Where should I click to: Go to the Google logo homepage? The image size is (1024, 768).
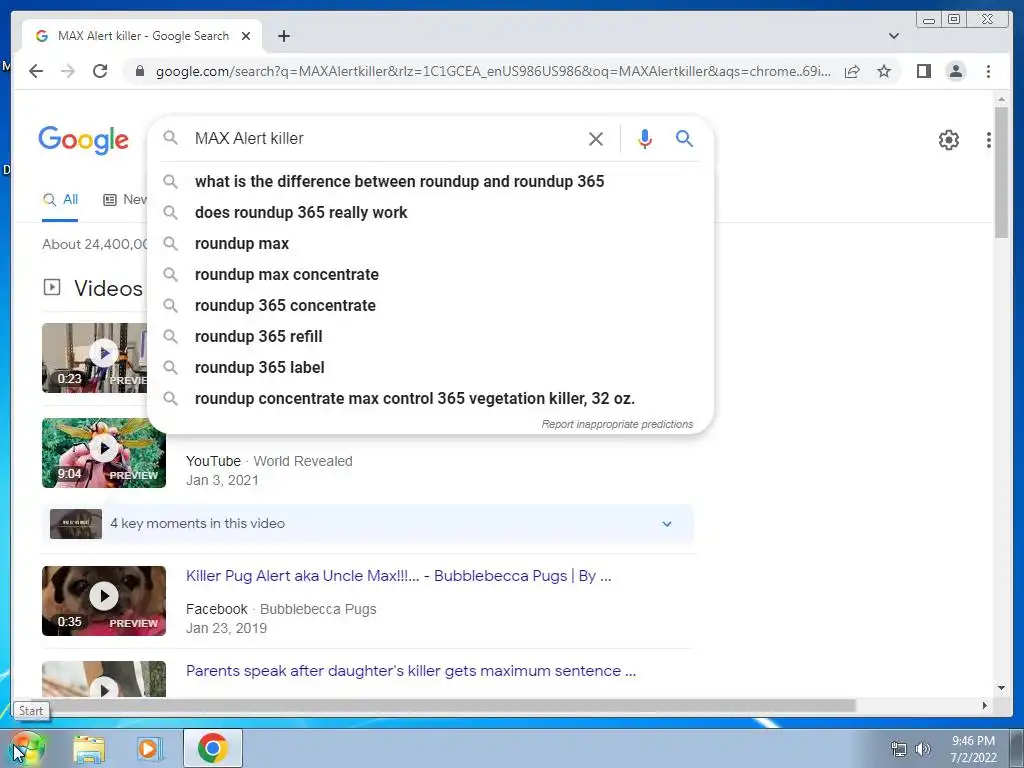click(x=84, y=140)
